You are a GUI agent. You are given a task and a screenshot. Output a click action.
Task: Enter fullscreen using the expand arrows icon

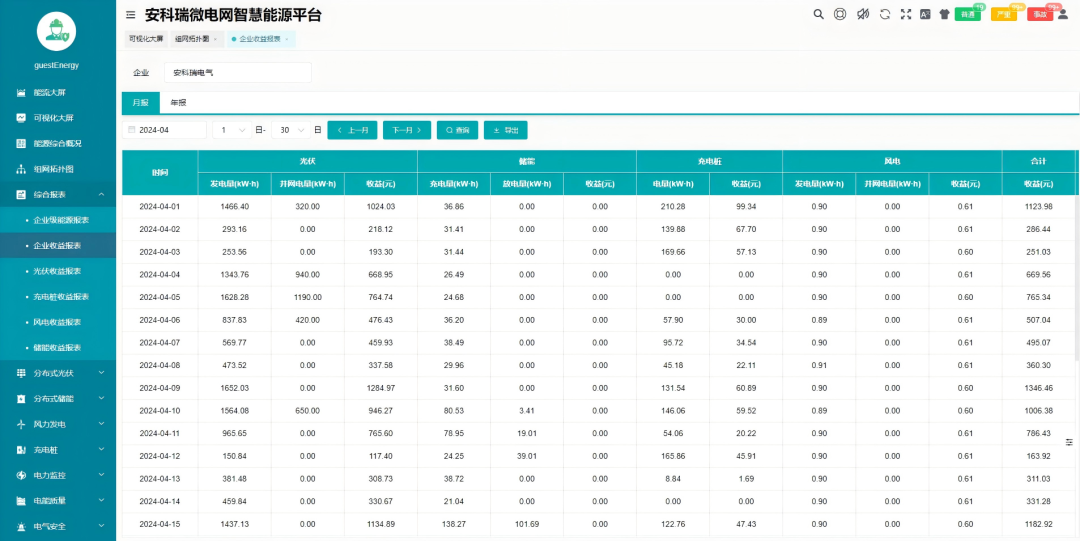[906, 14]
